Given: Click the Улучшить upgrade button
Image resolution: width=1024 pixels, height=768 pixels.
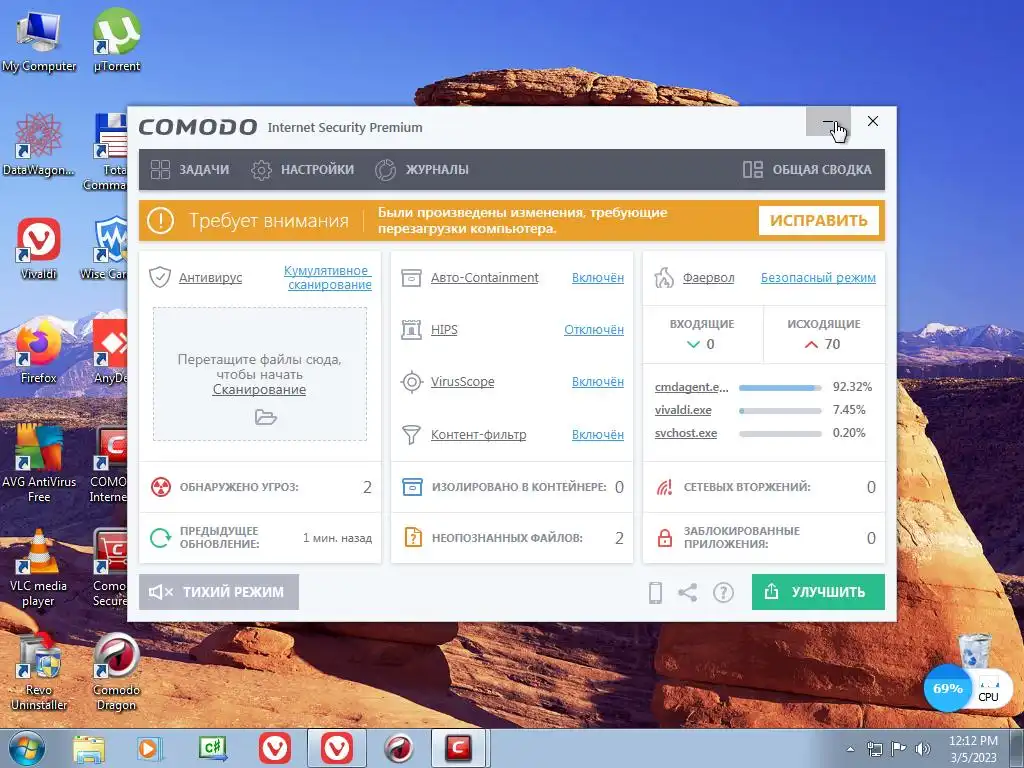Looking at the screenshot, I should (818, 592).
